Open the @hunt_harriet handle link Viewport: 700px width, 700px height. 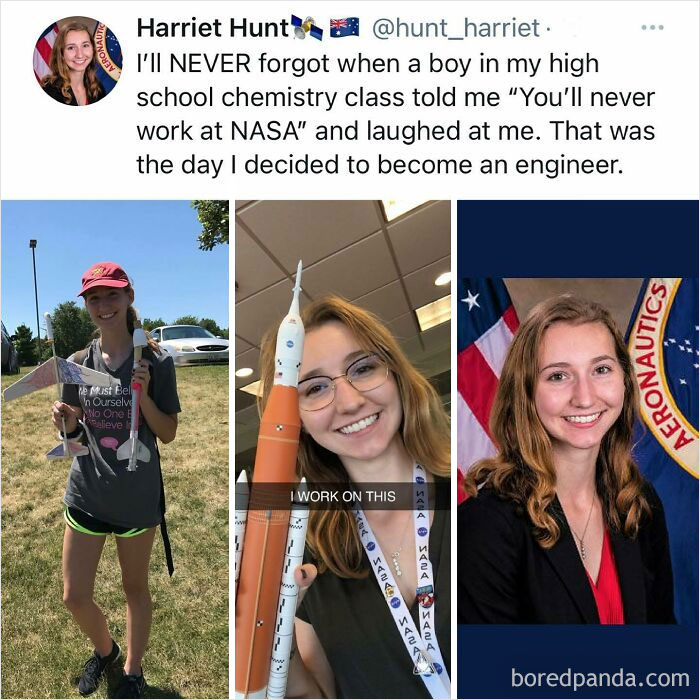[x=455, y=28]
